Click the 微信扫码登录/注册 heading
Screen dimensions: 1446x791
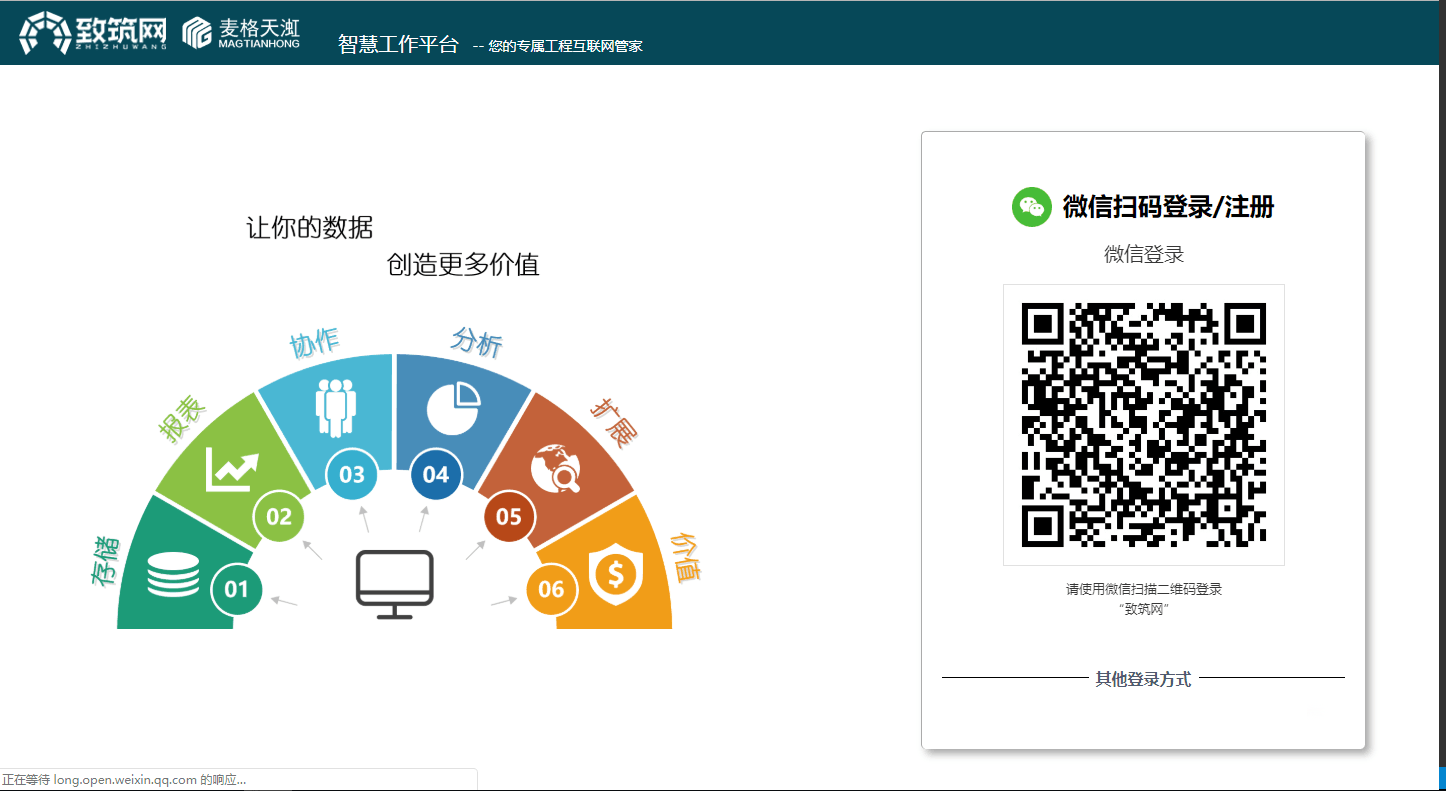coord(1168,207)
